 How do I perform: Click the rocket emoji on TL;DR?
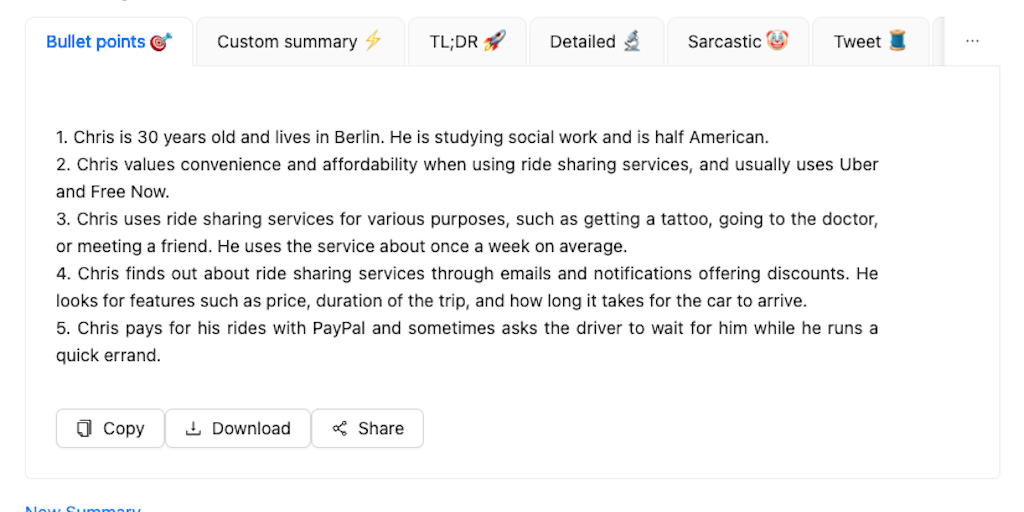pyautogui.click(x=495, y=41)
